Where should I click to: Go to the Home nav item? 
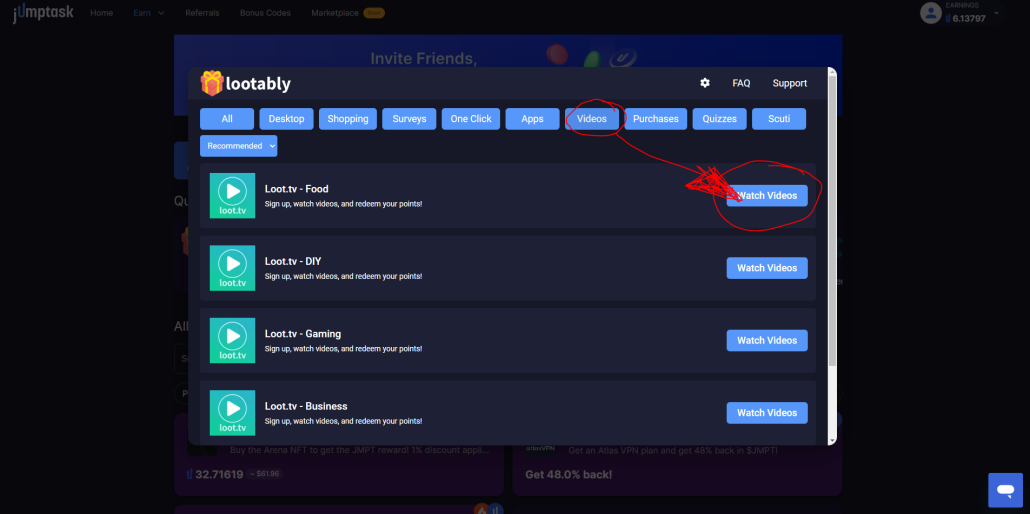click(101, 13)
